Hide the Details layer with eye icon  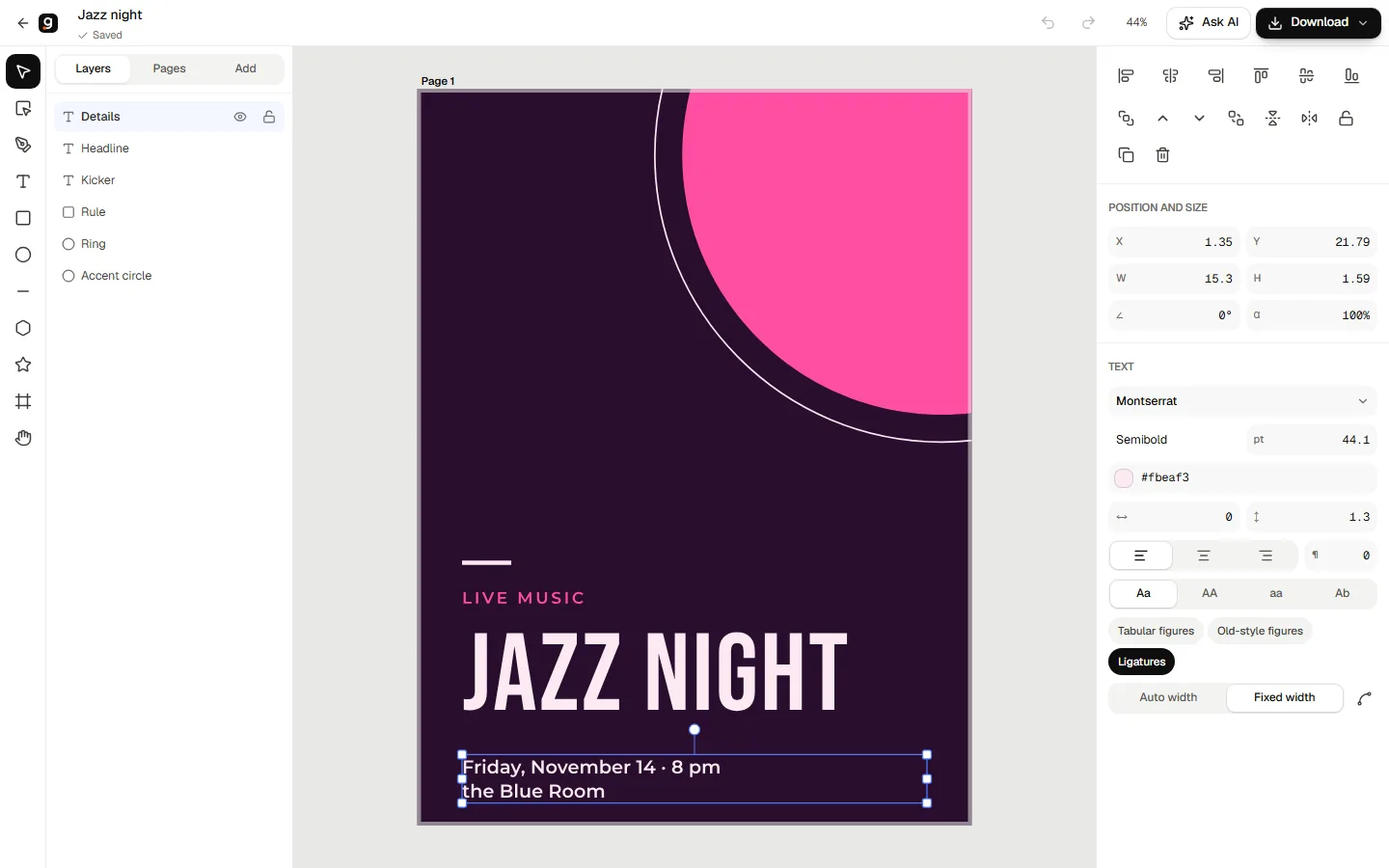coord(240,117)
